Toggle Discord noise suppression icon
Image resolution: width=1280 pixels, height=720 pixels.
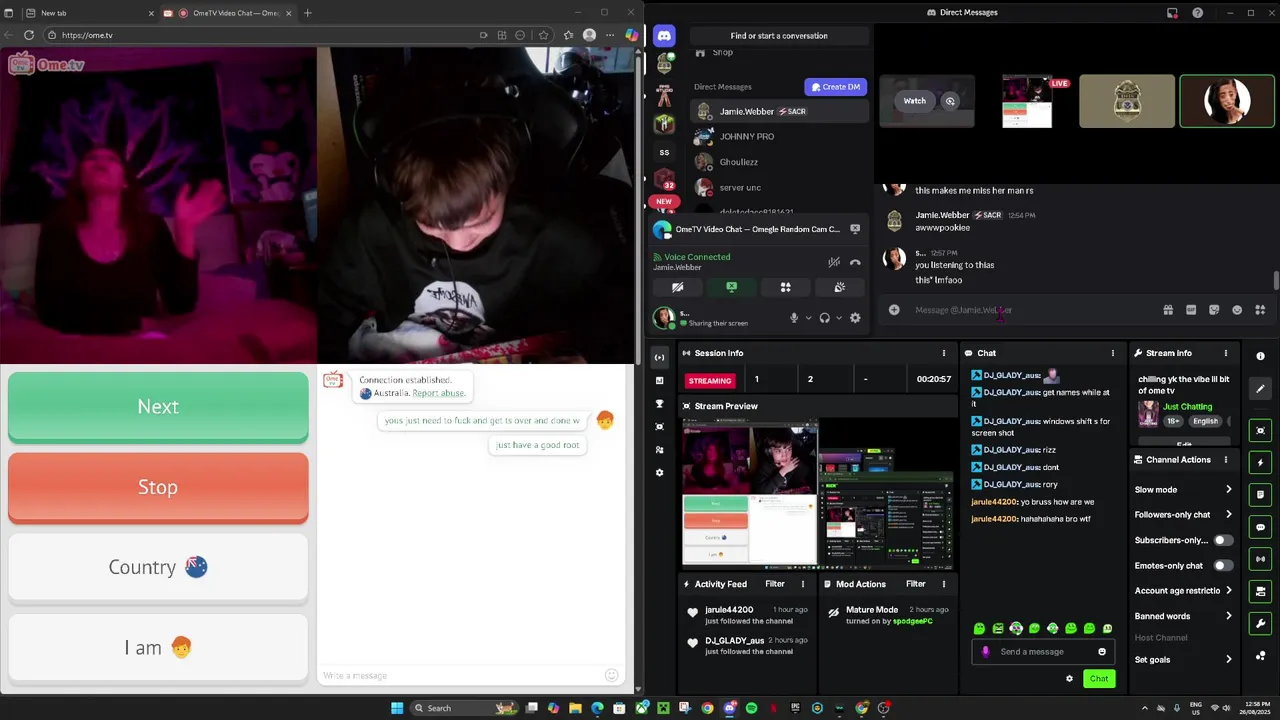pos(833,262)
